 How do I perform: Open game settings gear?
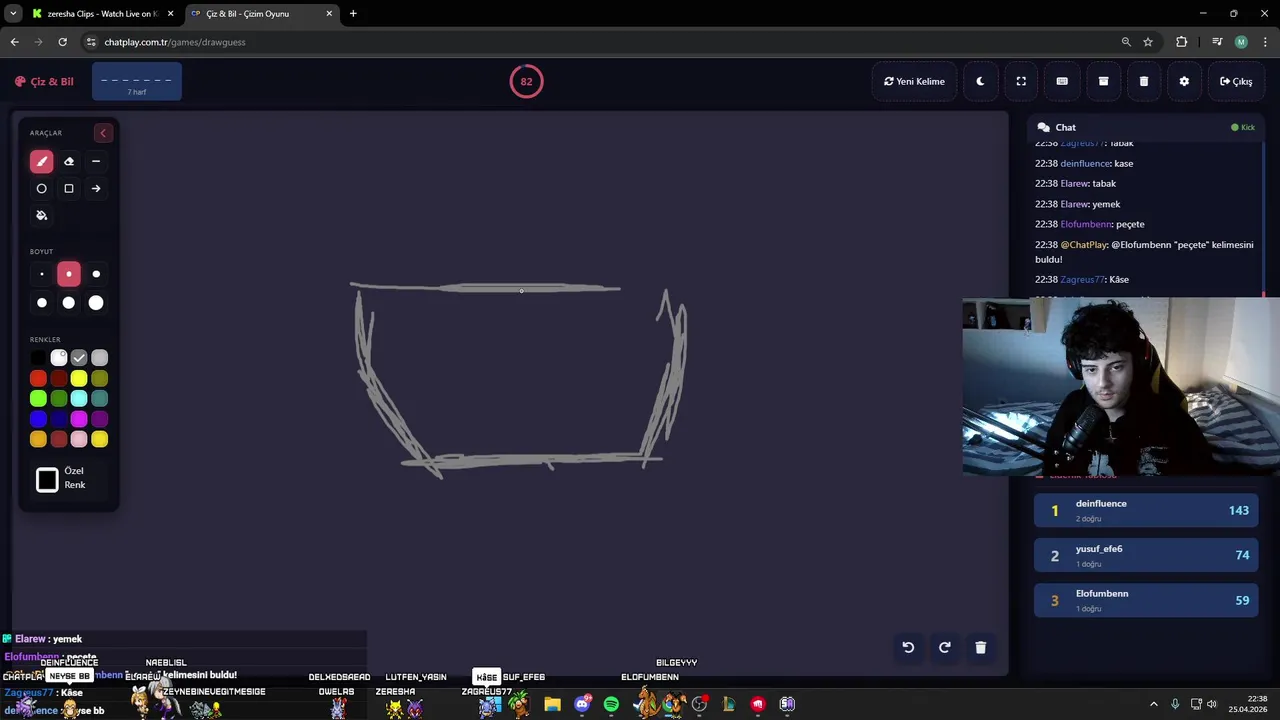point(1184,81)
